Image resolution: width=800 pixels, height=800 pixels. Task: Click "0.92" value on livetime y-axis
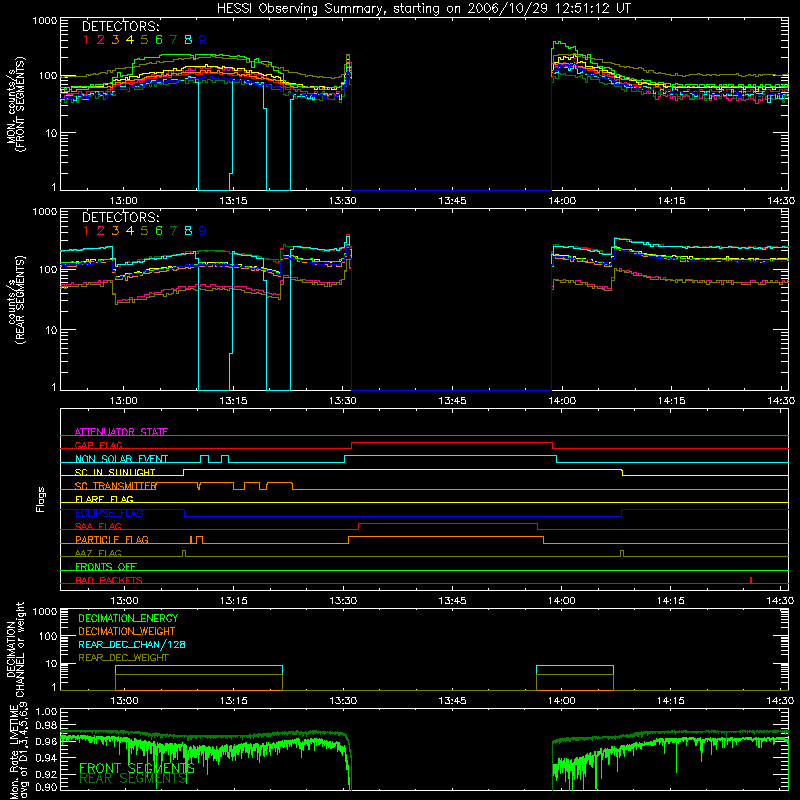click(46, 774)
